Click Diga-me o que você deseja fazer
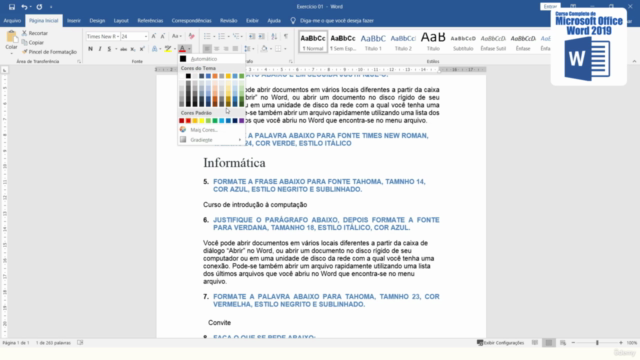 point(337,20)
